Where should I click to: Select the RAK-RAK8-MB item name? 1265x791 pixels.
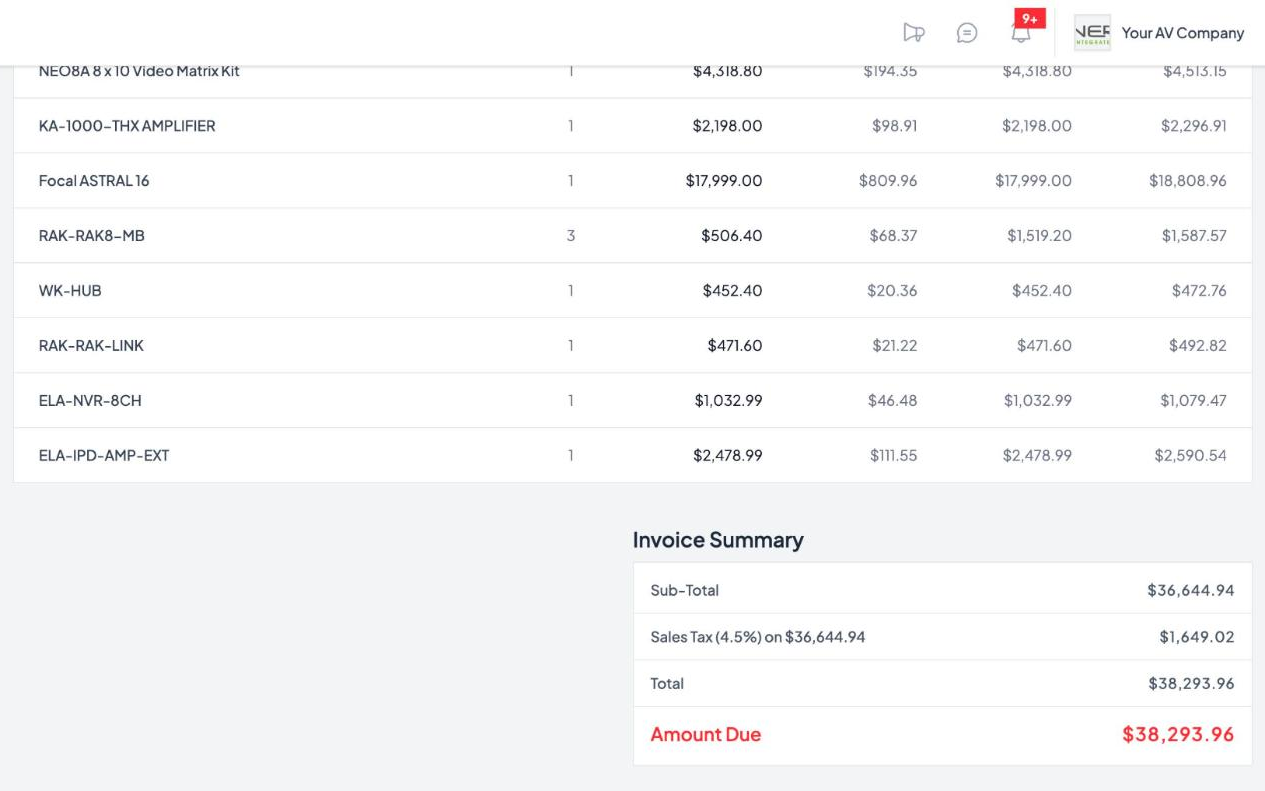(92, 236)
